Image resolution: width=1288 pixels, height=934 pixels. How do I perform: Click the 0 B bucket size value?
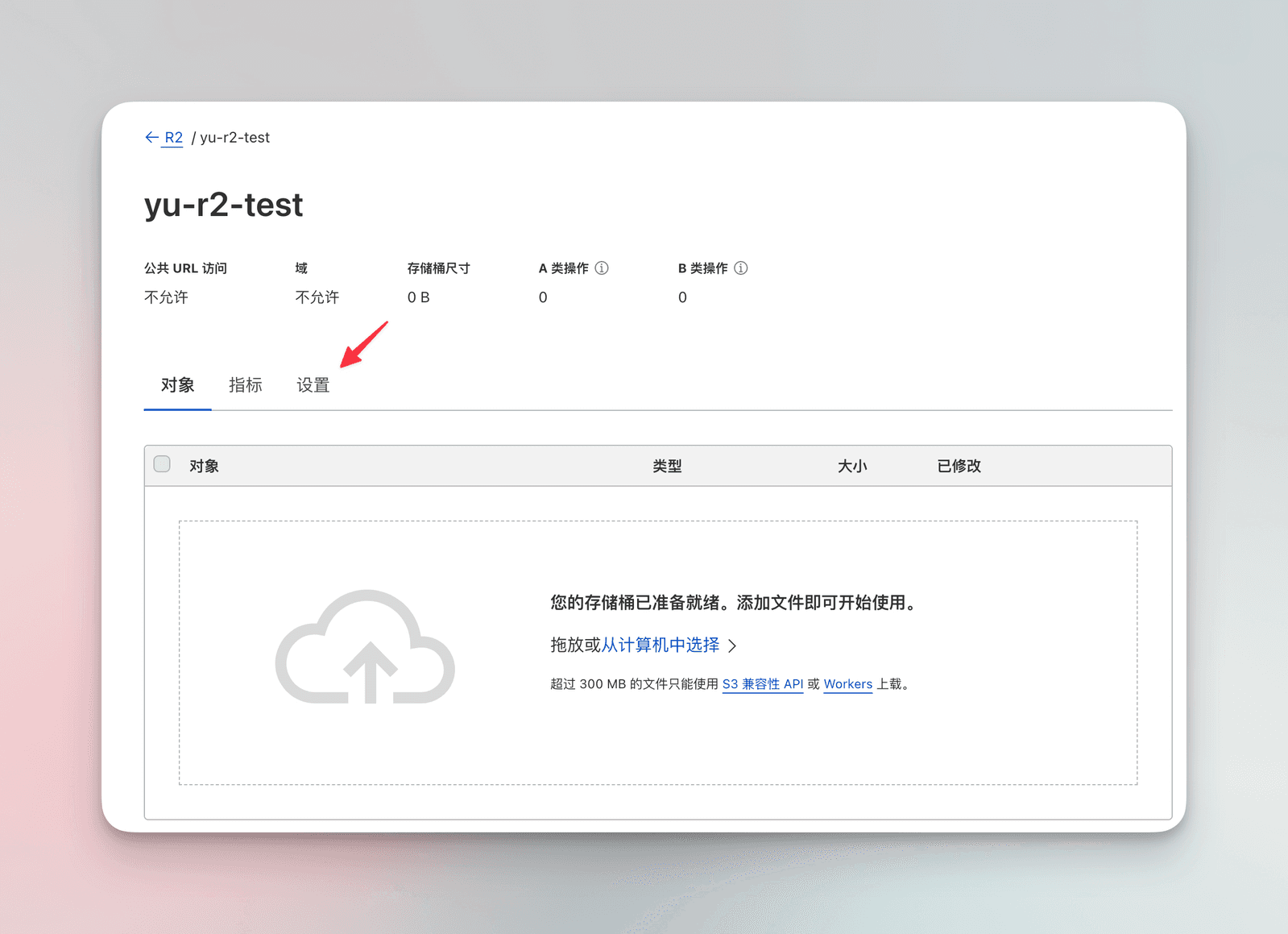(418, 297)
